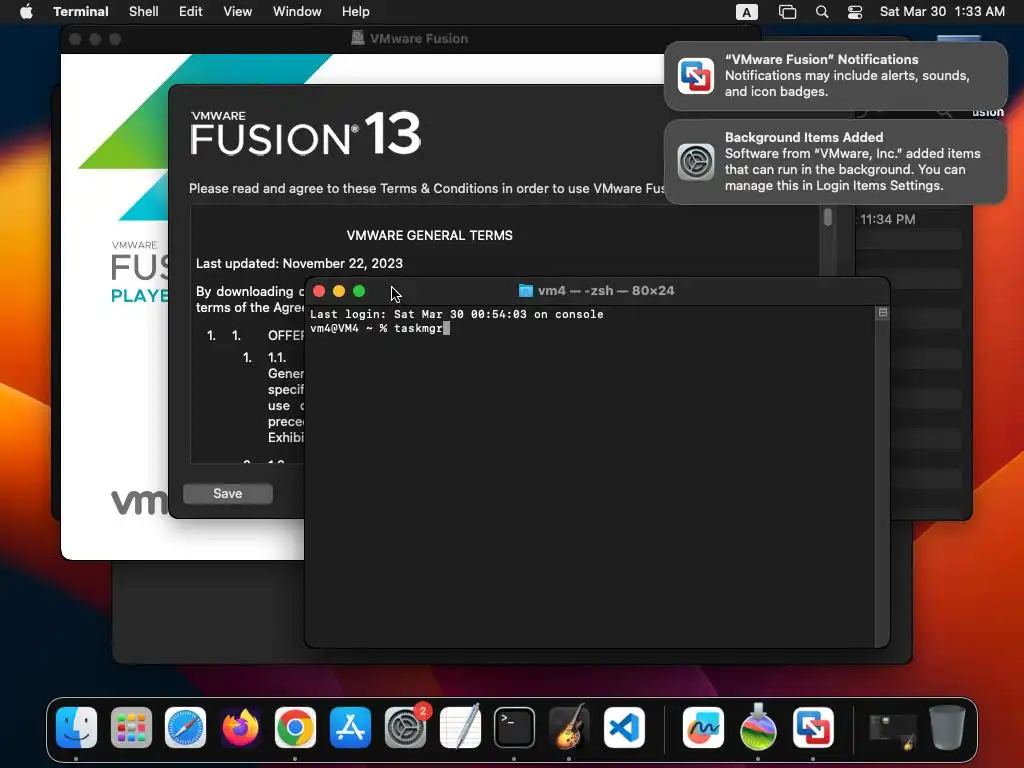Click the Background Items Added notification
The height and width of the screenshot is (768, 1024).
(x=836, y=162)
